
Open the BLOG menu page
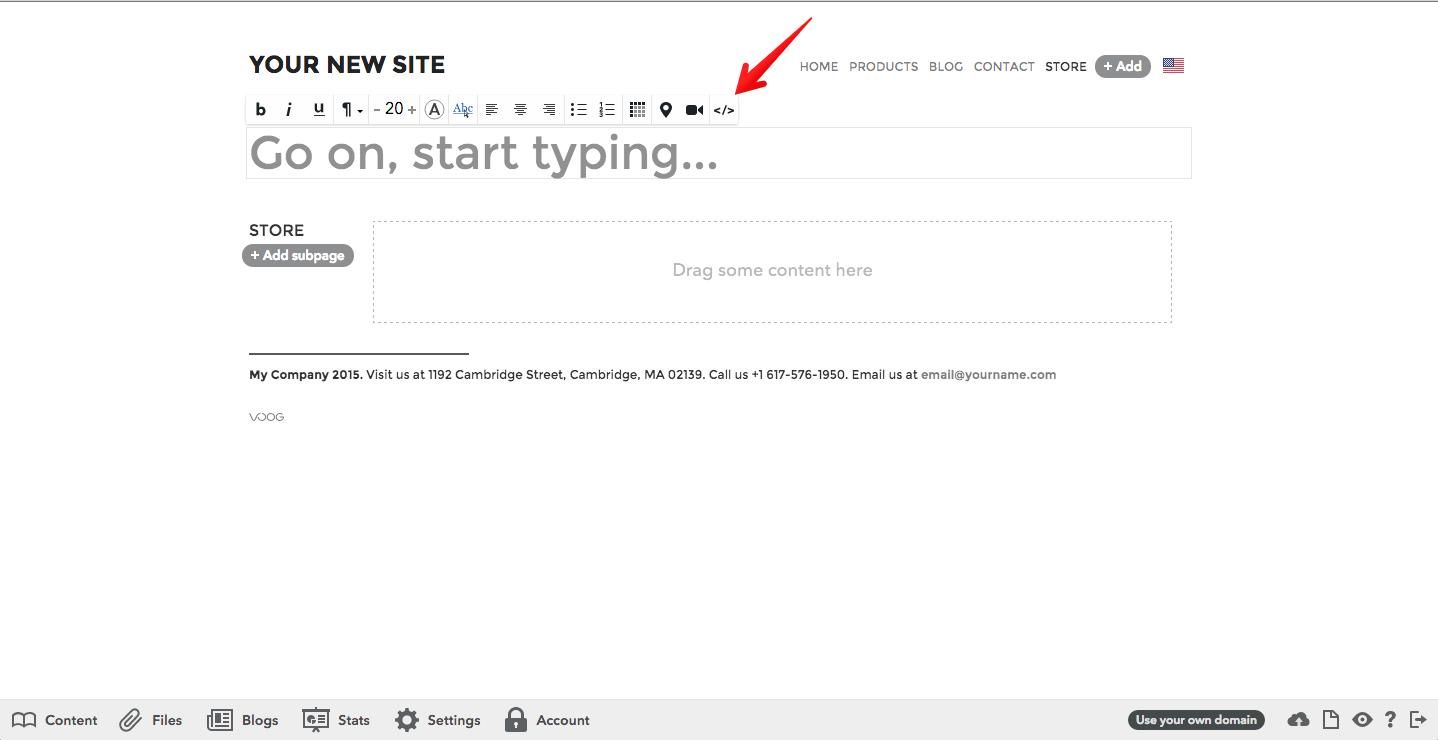pos(946,66)
